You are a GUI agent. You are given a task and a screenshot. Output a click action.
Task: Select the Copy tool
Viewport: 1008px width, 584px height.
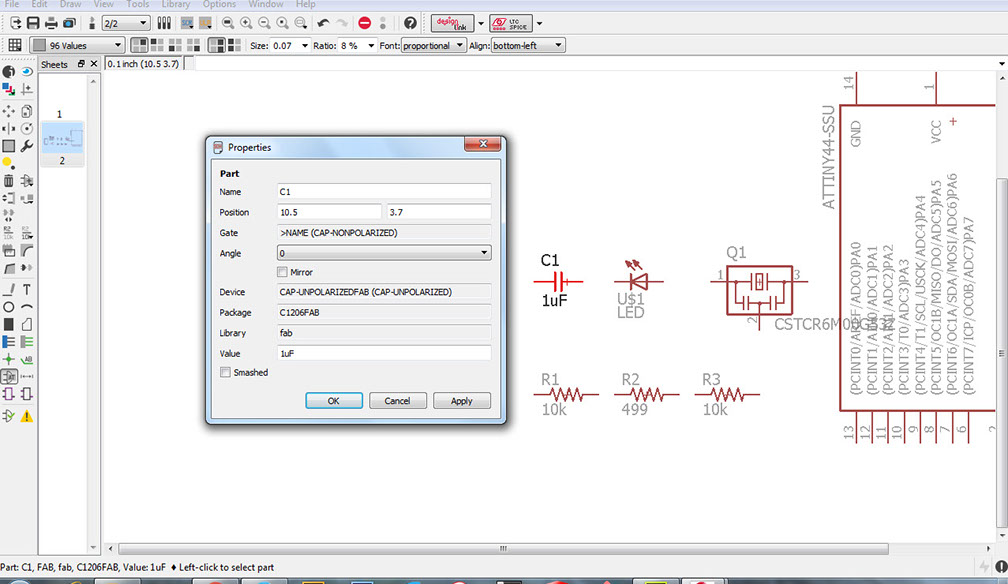coord(26,111)
